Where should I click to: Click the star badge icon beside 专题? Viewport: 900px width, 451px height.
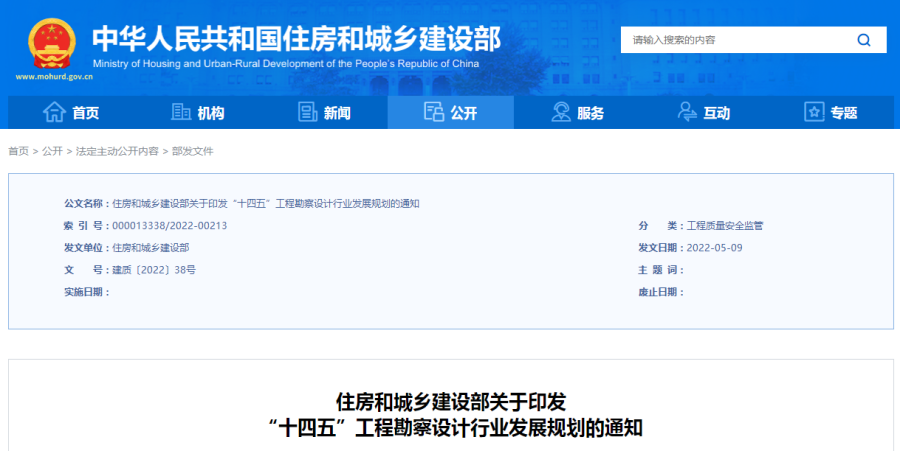click(814, 112)
